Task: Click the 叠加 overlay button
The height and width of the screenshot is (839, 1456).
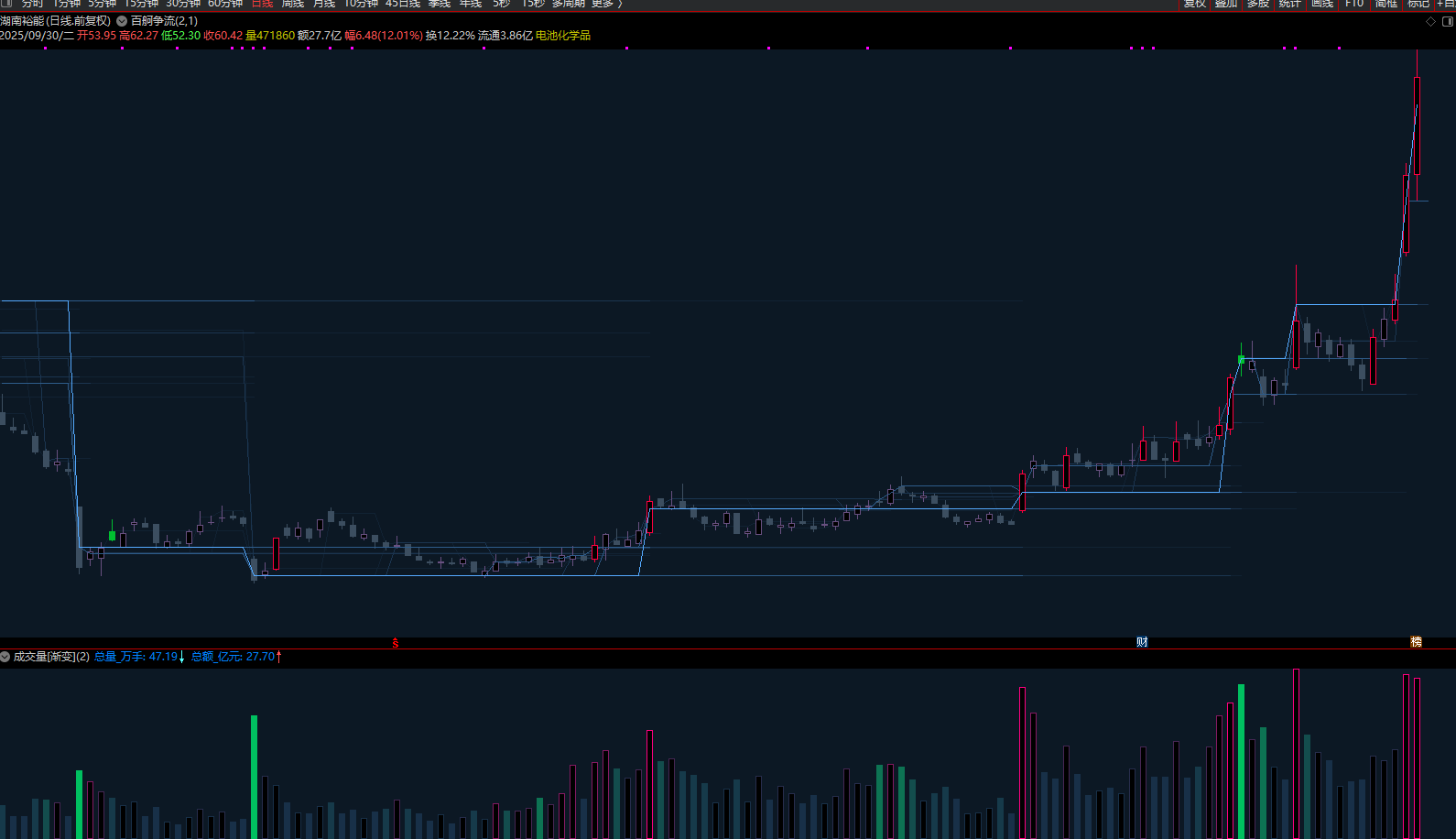Action: pyautogui.click(x=1226, y=4)
